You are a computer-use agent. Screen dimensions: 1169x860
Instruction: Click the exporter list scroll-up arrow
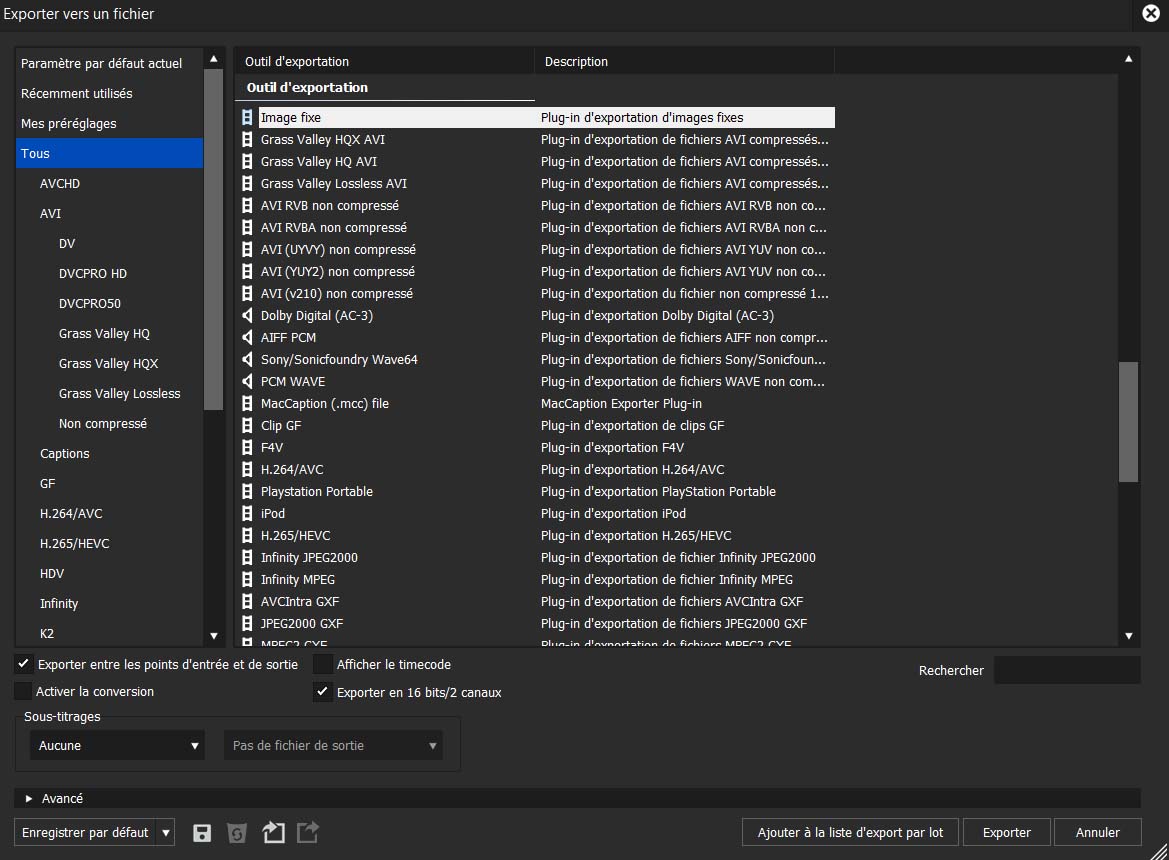[1129, 58]
